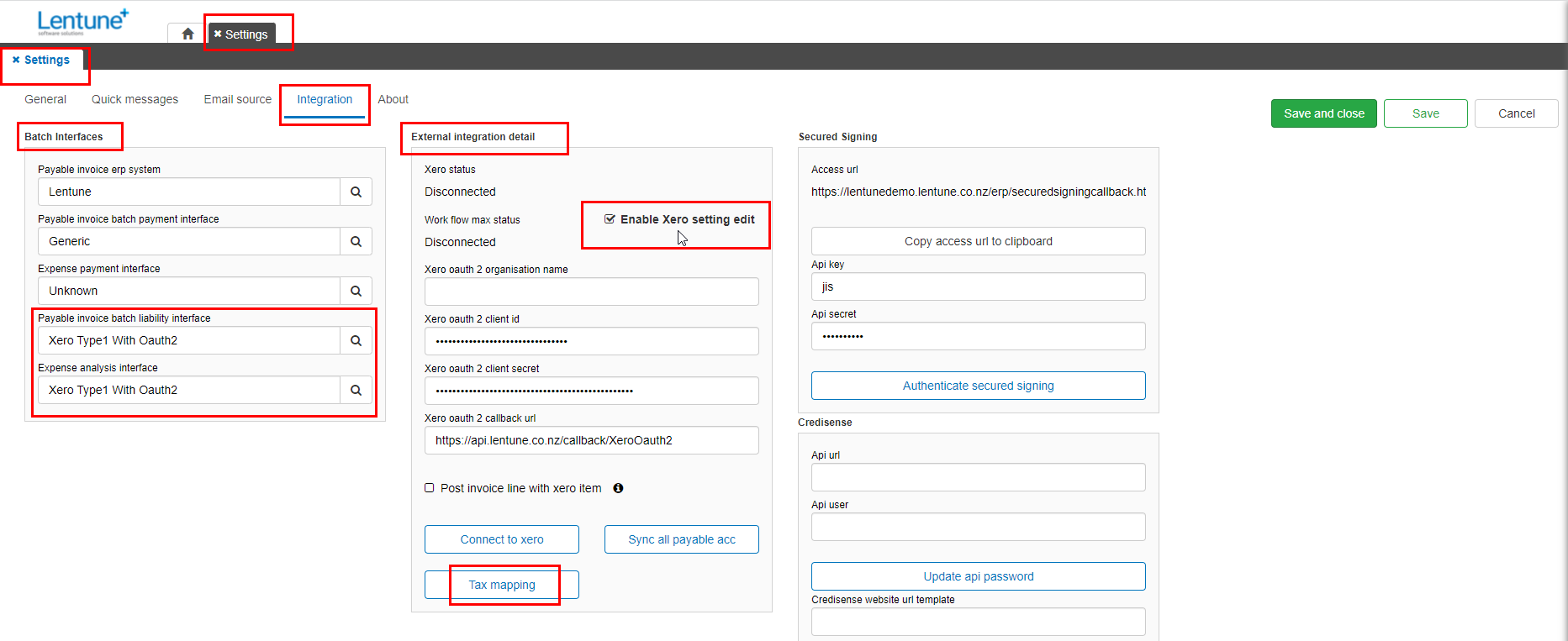Click the home icon tab
The width and height of the screenshot is (1568, 641).
coord(187,34)
